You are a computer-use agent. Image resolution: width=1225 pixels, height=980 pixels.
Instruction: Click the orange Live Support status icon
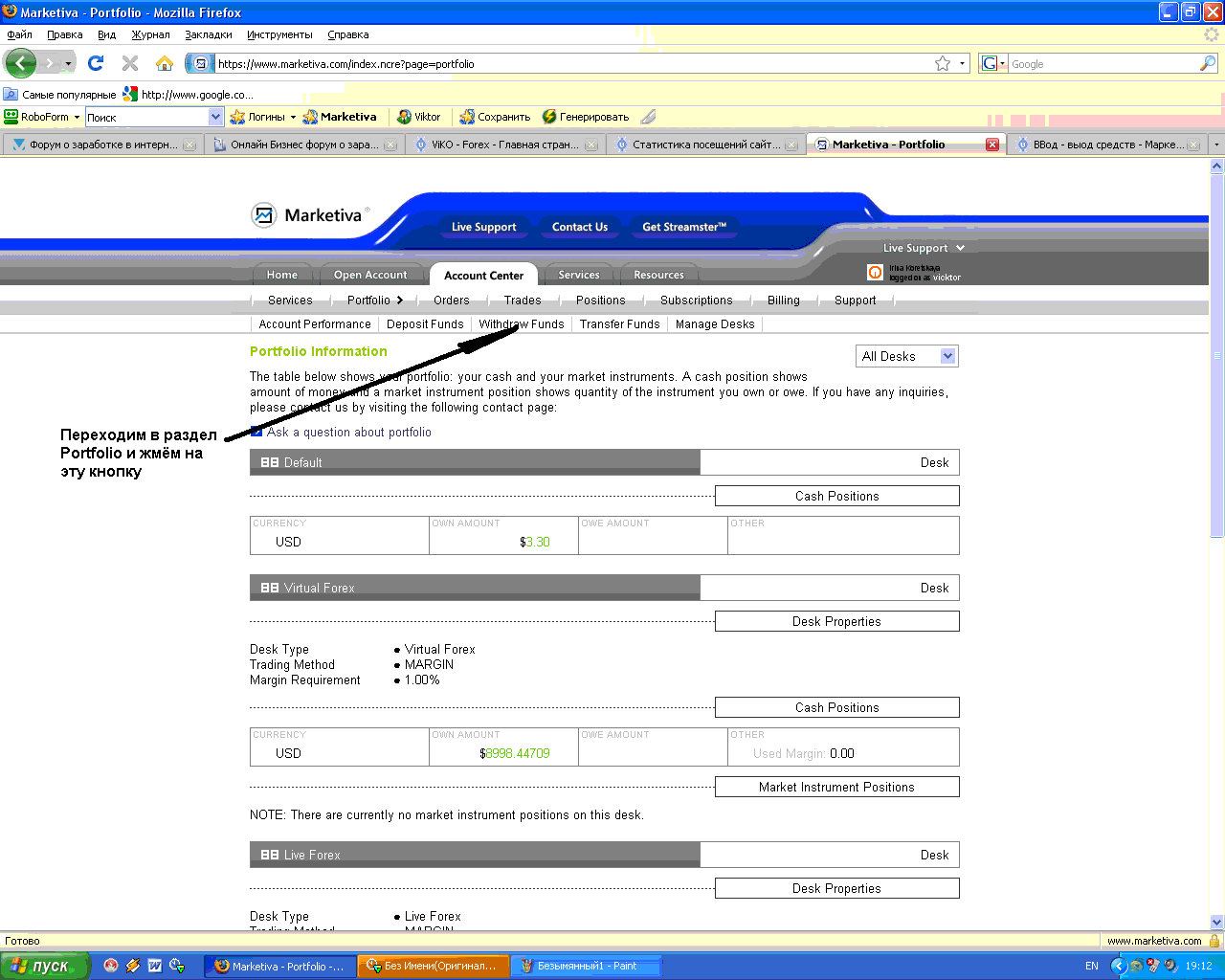coord(875,272)
